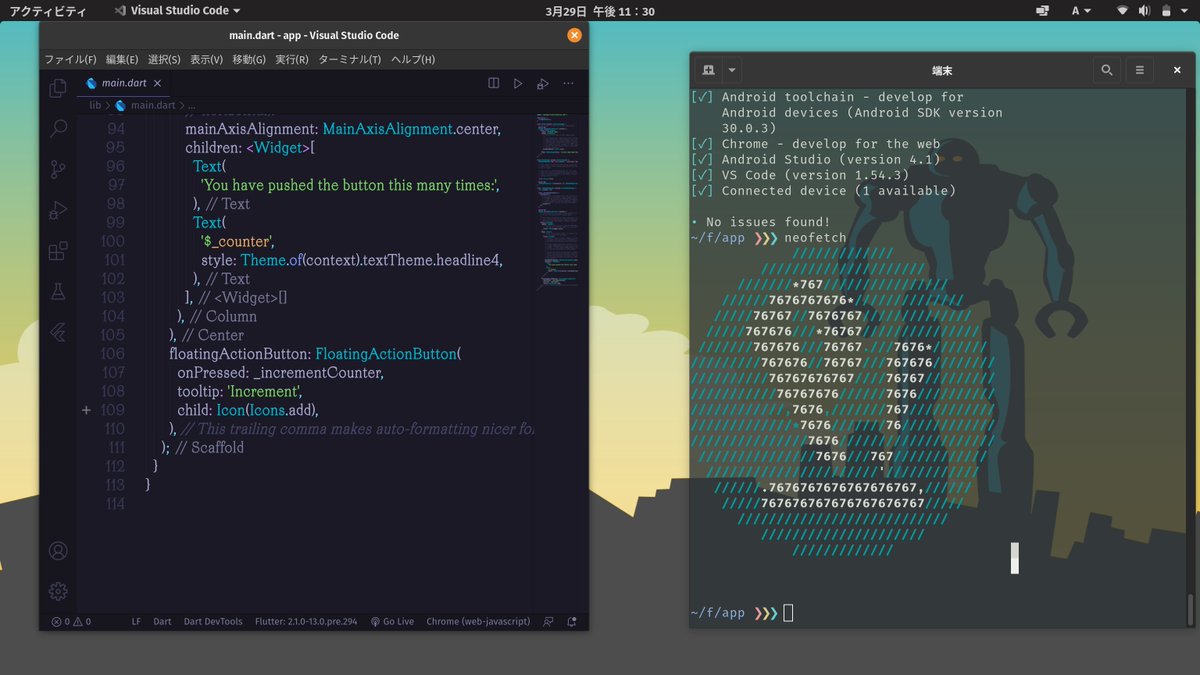Open the Extensions view

[x=58, y=251]
